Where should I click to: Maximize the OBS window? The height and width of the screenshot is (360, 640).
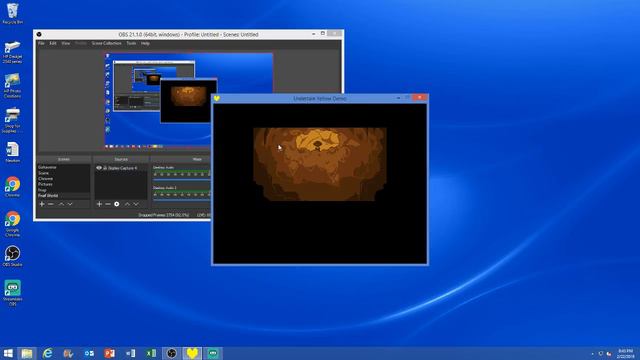pyautogui.click(x=323, y=34)
